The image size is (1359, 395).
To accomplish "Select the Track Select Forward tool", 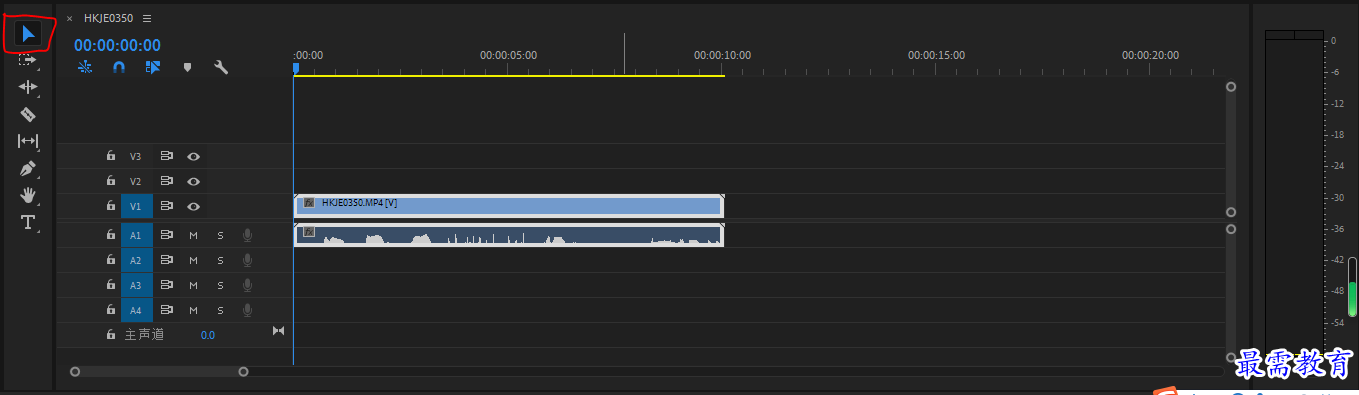I will pyautogui.click(x=28, y=60).
